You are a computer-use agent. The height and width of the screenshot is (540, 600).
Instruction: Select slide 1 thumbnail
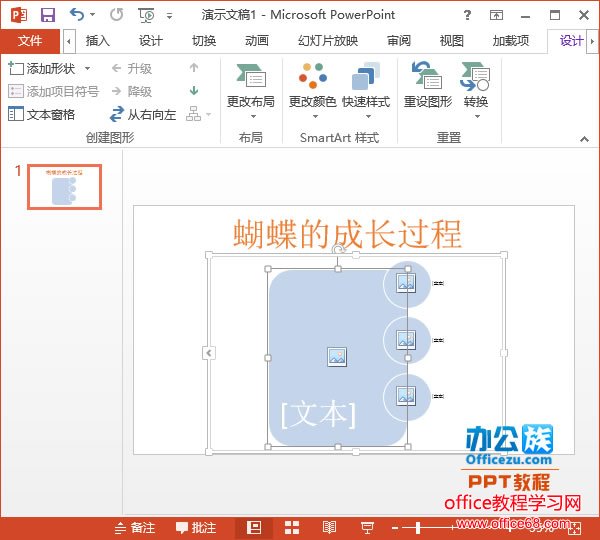(64, 187)
